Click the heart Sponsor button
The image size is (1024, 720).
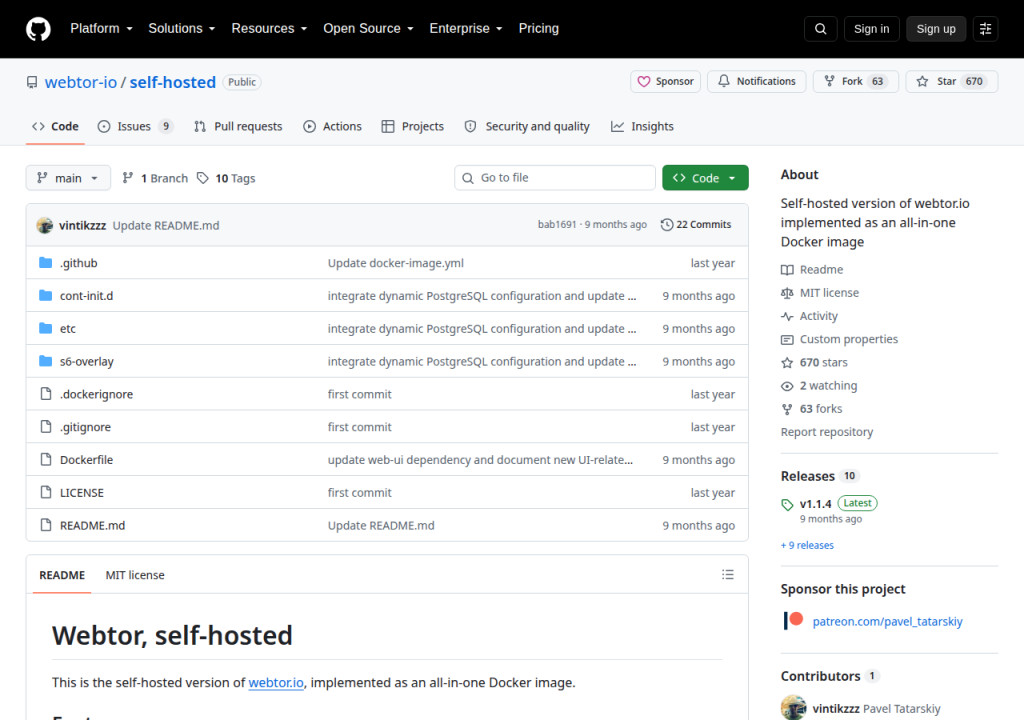665,82
